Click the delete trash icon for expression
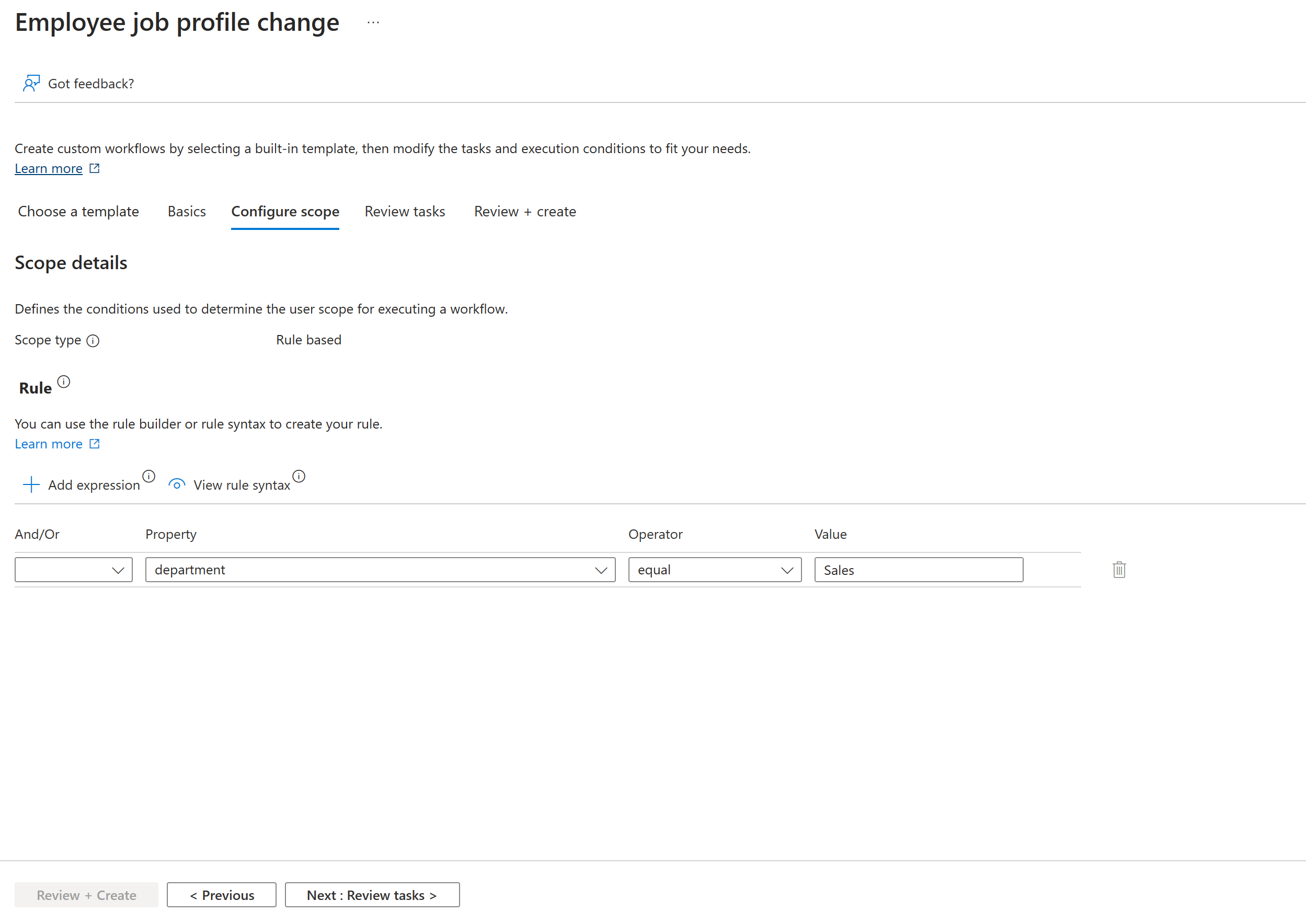1306x924 pixels. coord(1119,569)
